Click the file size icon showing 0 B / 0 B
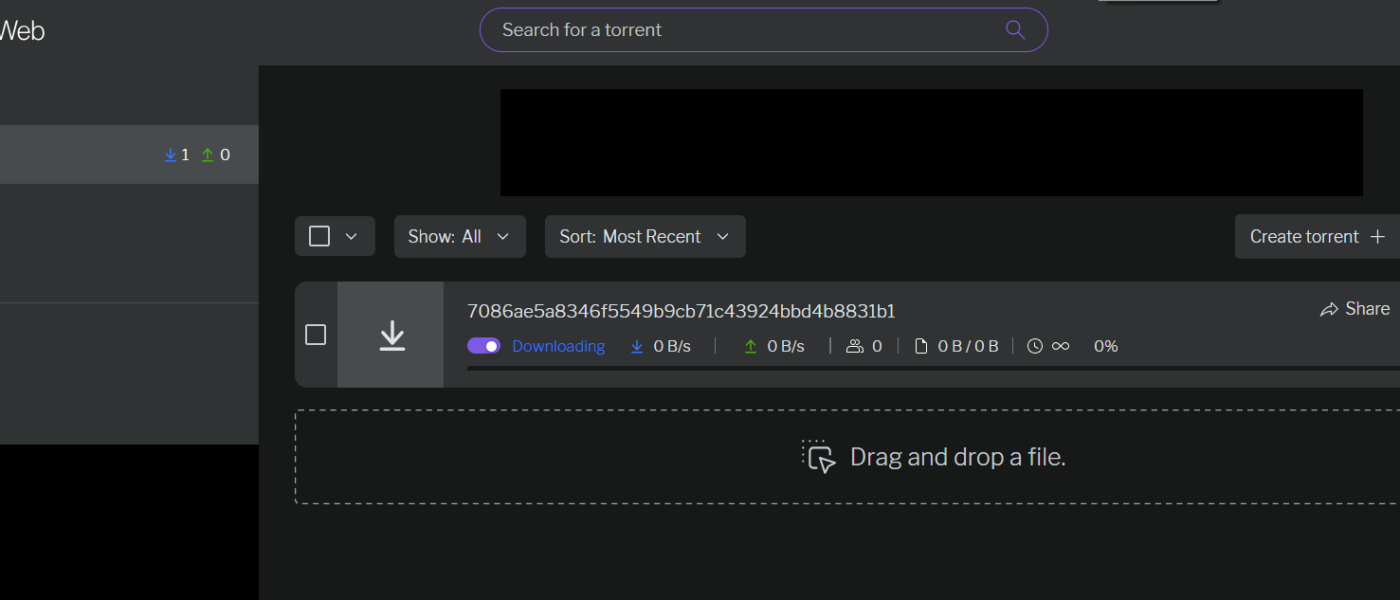Screen dimensions: 1400x600 click(921, 346)
